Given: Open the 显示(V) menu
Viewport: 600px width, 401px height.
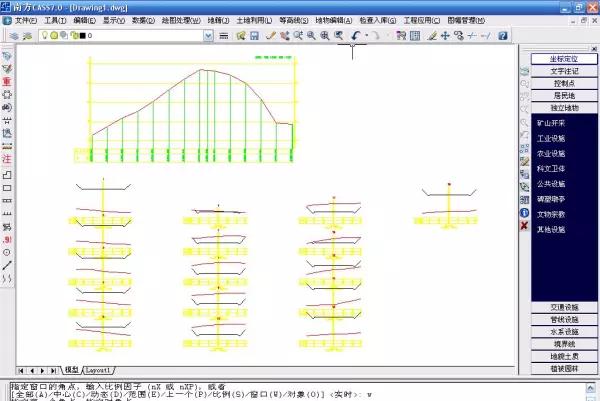Looking at the screenshot, I should (x=114, y=21).
